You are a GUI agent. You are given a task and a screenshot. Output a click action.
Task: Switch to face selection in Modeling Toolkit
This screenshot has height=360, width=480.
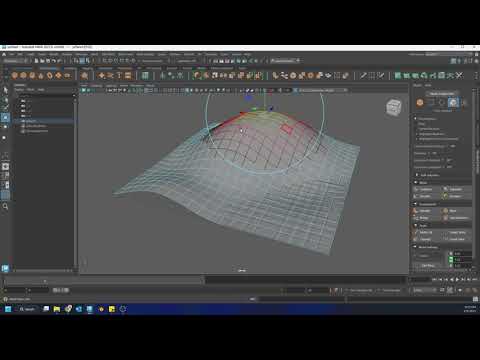(453, 103)
